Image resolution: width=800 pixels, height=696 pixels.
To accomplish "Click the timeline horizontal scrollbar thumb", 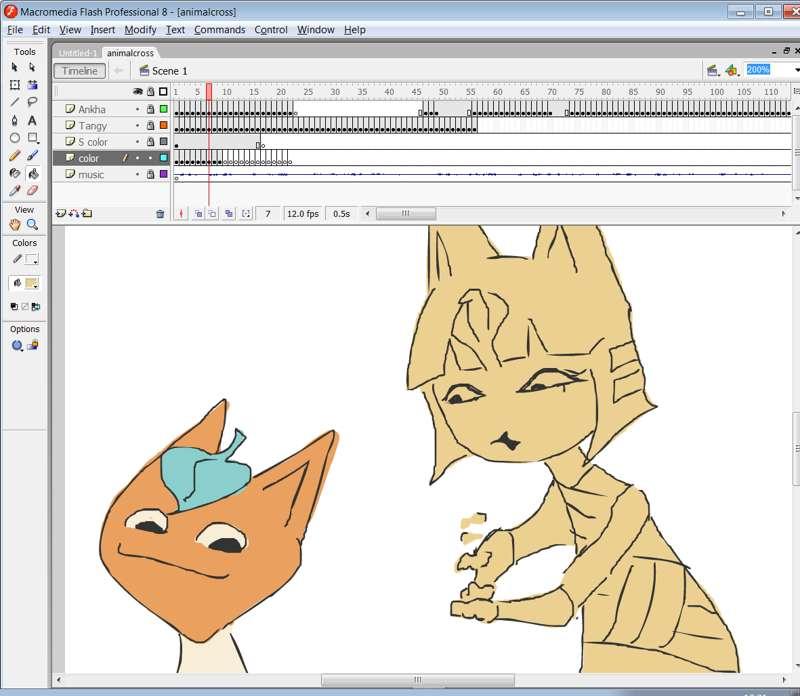I will tap(406, 214).
